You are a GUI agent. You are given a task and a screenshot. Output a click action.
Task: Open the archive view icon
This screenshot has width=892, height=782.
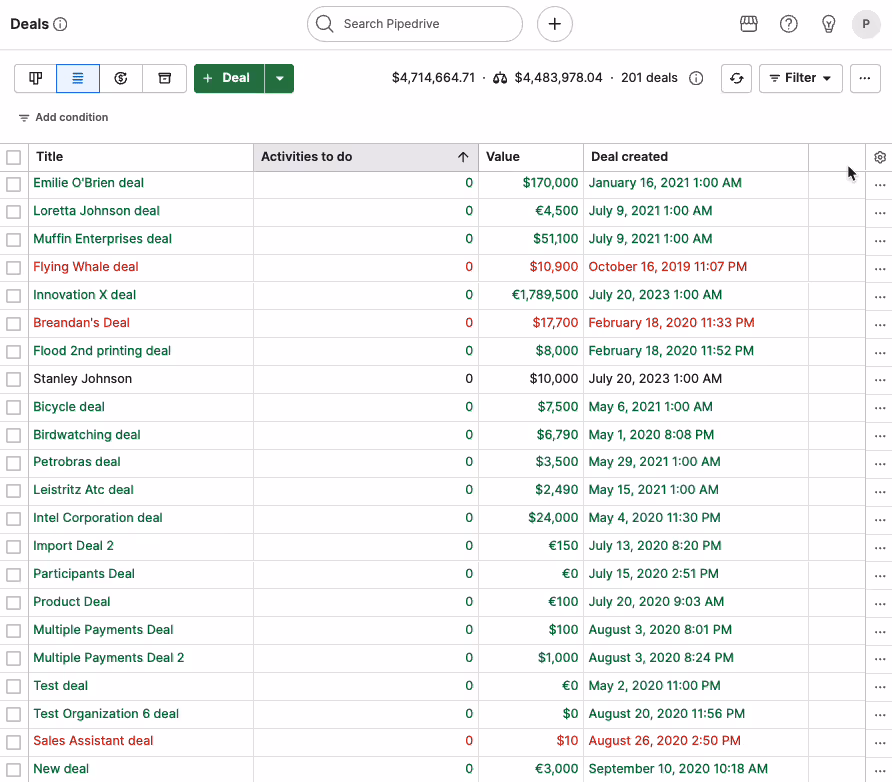164,78
